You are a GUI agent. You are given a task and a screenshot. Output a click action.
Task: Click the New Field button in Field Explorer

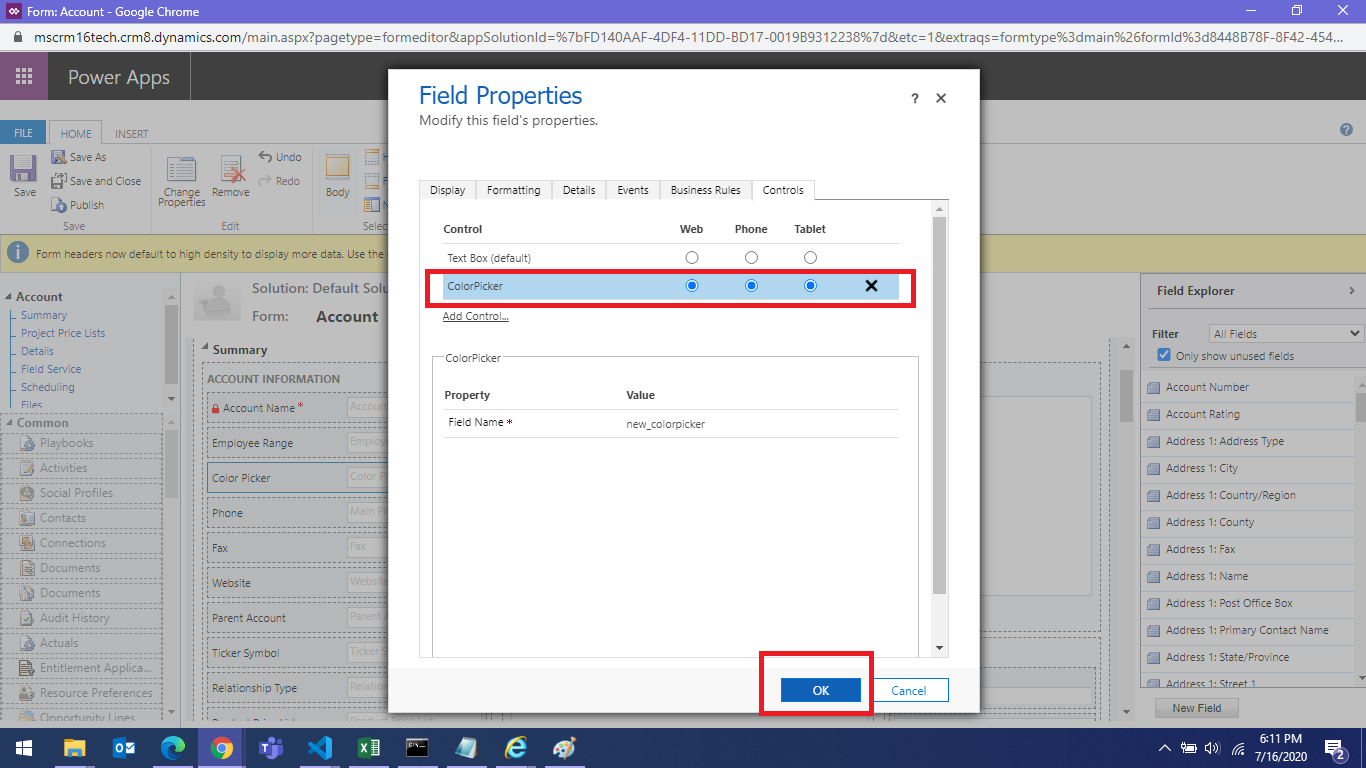point(1196,707)
